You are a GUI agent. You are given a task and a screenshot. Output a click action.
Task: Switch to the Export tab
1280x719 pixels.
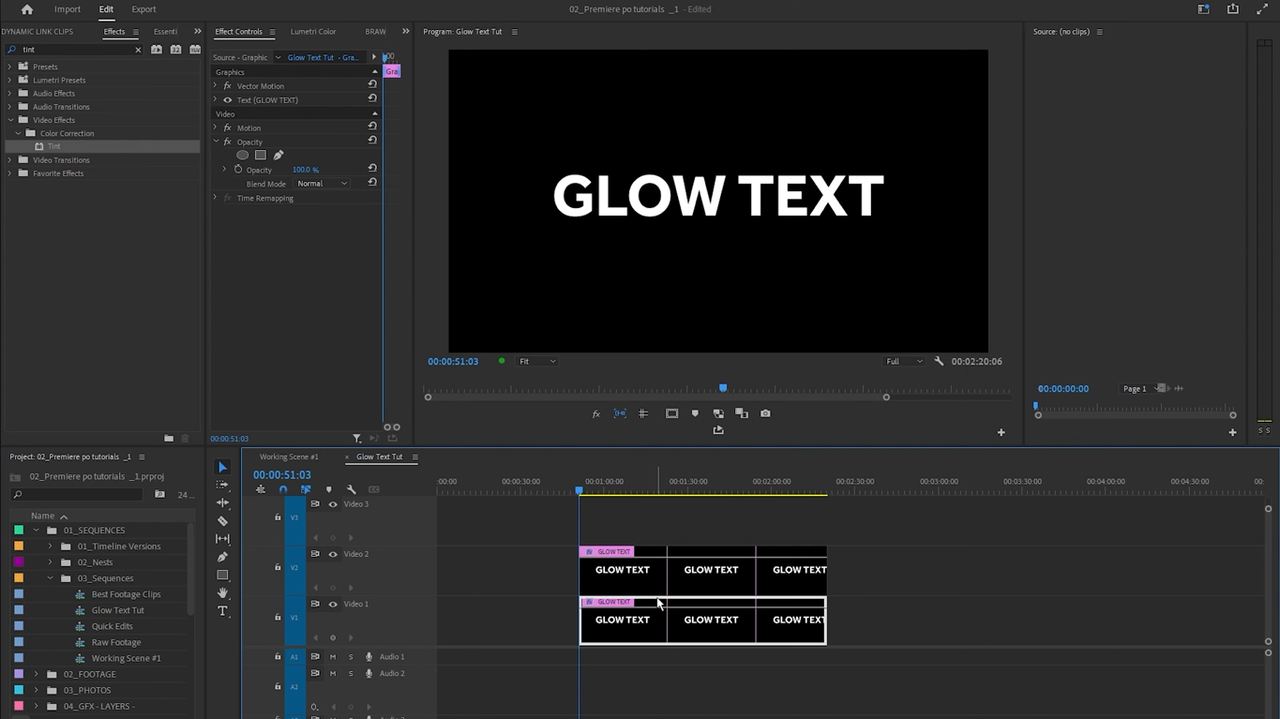coord(144,9)
